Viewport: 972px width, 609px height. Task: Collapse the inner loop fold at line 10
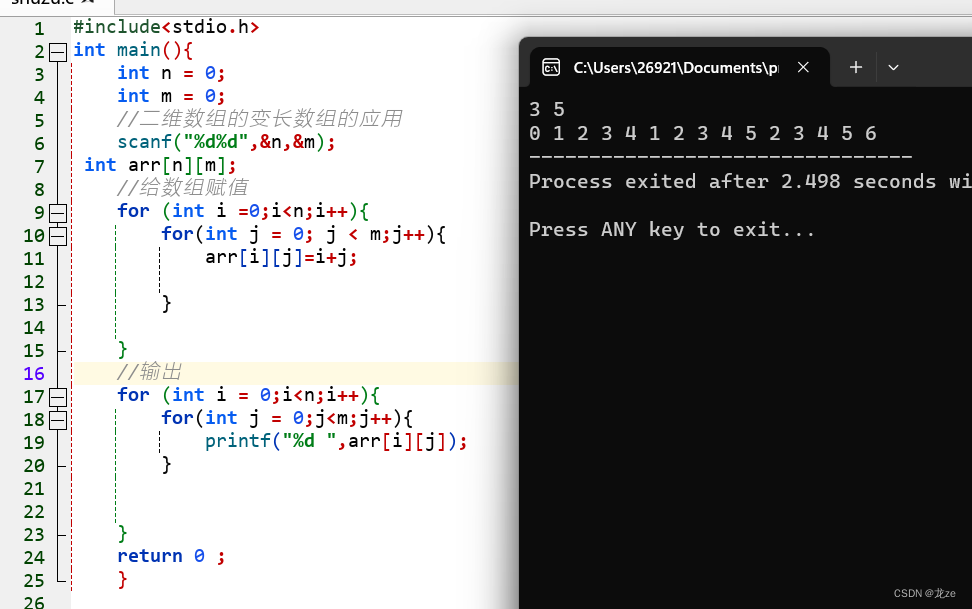(58, 236)
